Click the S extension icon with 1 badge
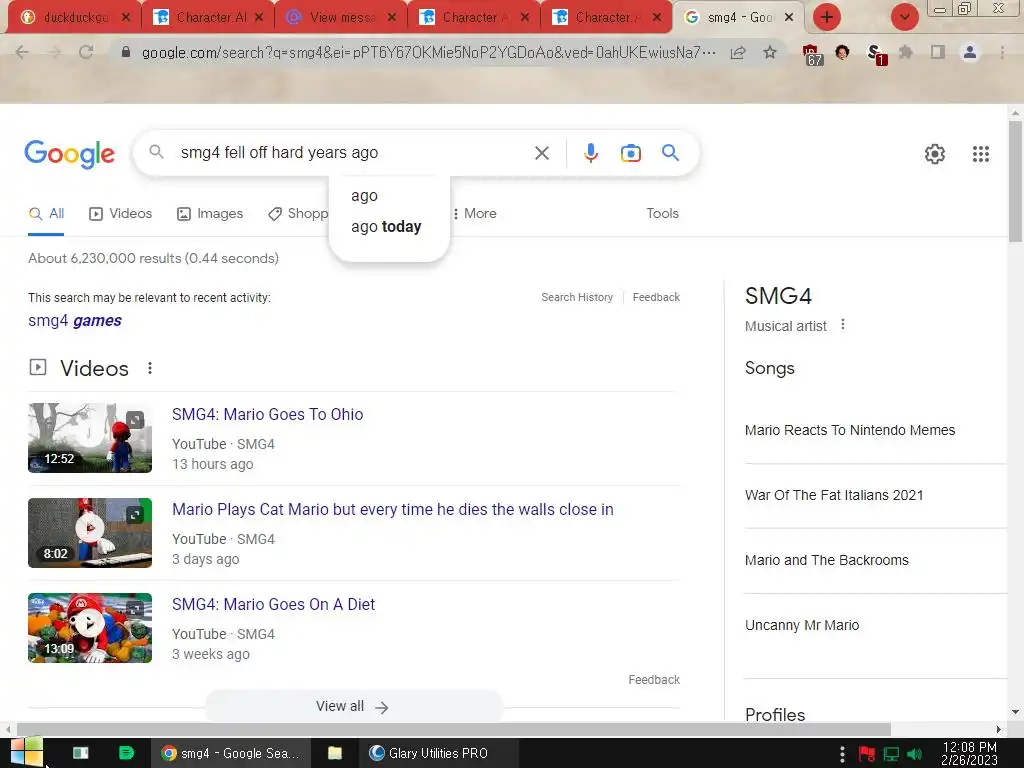1024x768 pixels. click(876, 54)
